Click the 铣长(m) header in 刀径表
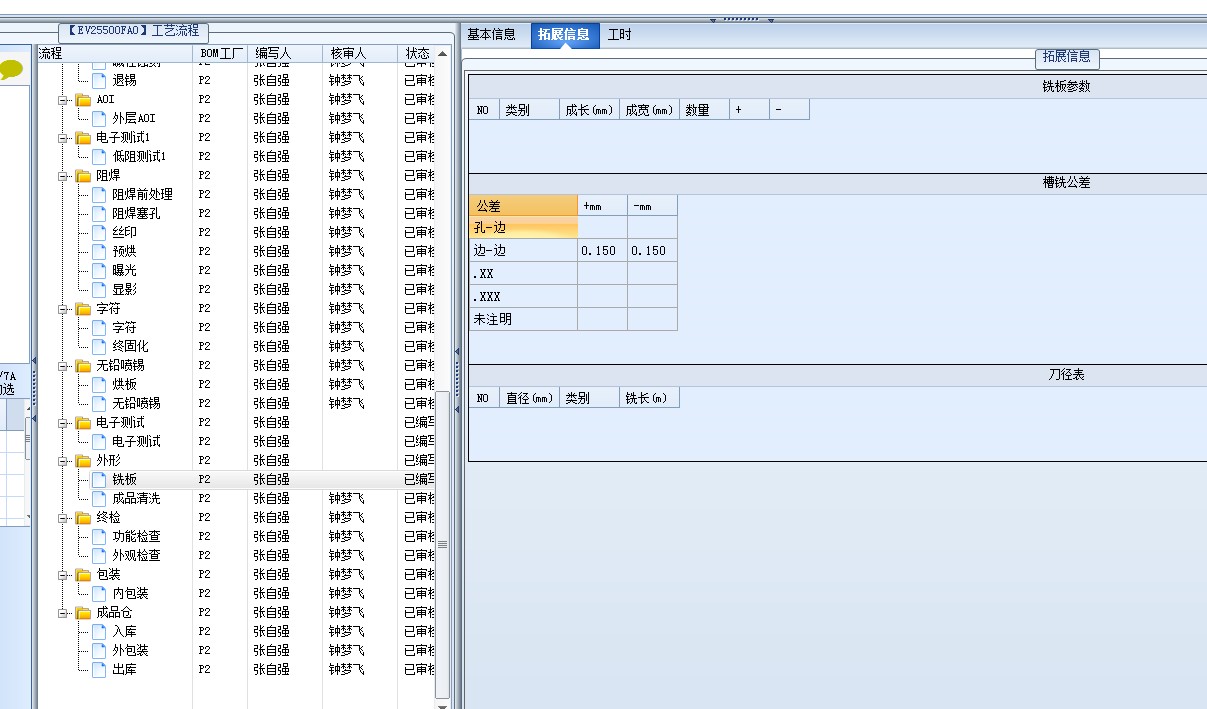 coord(650,398)
